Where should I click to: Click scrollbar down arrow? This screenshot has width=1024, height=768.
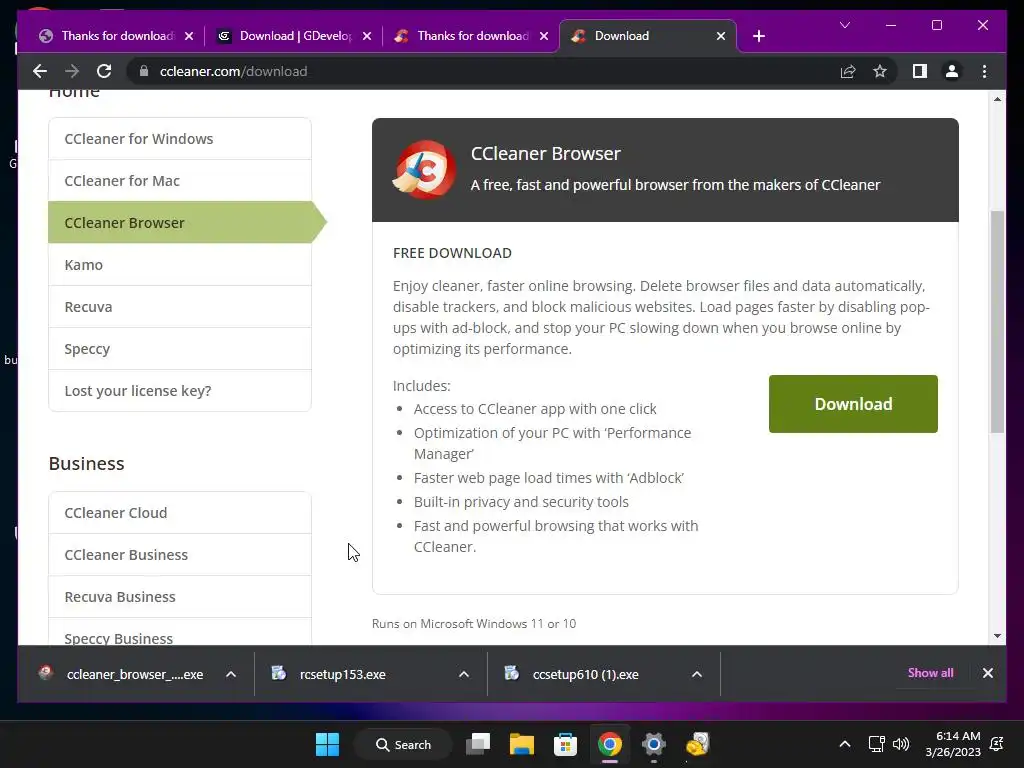tap(997, 635)
